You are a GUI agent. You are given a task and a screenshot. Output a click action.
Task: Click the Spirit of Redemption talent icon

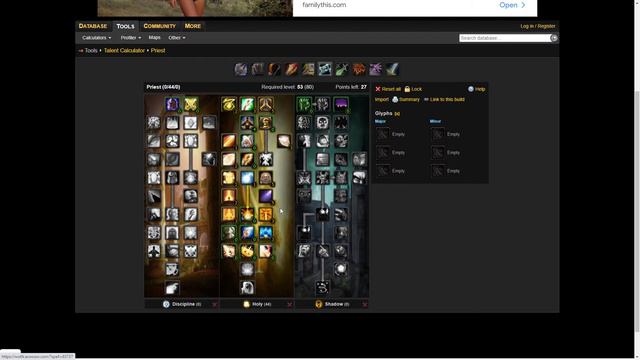(x=247, y=178)
